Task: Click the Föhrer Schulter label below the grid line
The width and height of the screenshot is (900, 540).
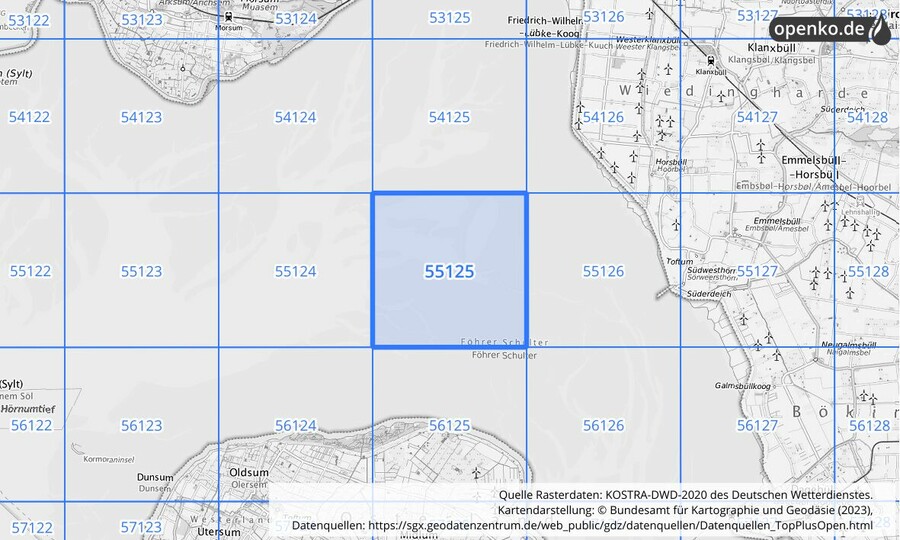Action: coord(504,355)
